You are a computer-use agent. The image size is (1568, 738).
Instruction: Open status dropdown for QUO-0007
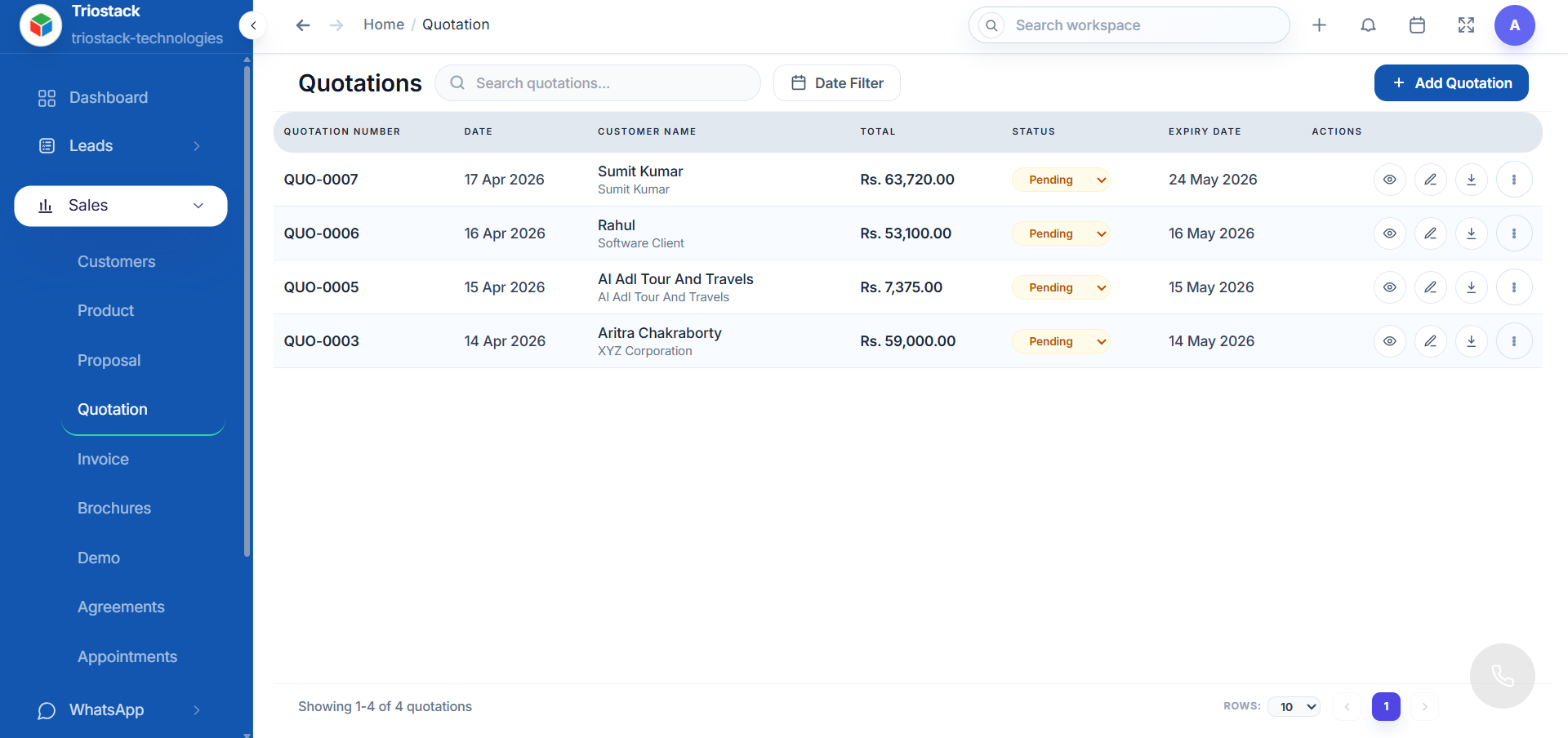1060,180
